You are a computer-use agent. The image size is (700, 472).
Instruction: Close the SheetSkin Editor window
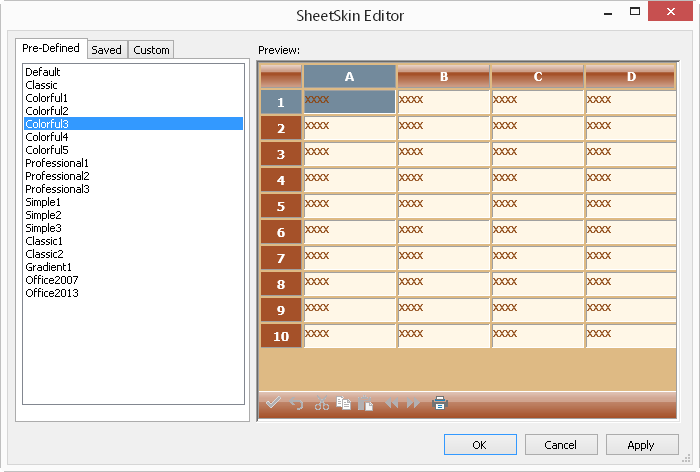point(670,12)
